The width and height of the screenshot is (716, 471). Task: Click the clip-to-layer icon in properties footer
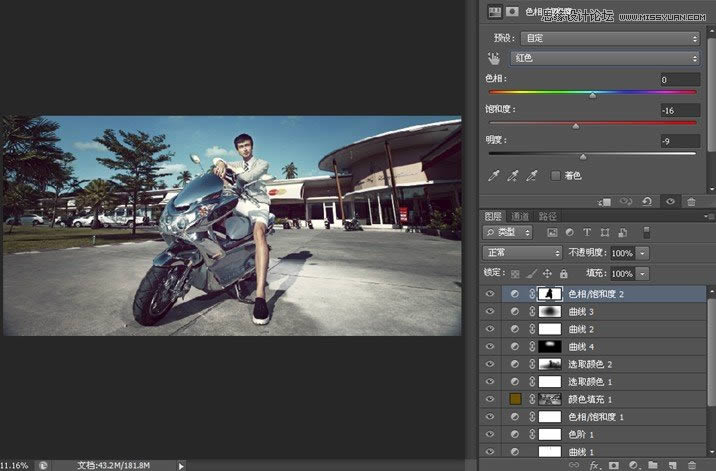[x=605, y=201]
